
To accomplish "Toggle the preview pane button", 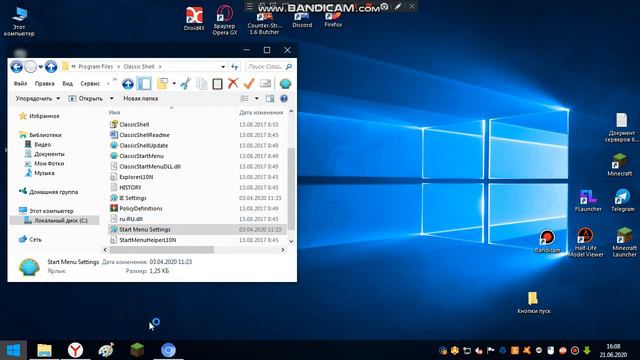I will pyautogui.click(x=270, y=98).
